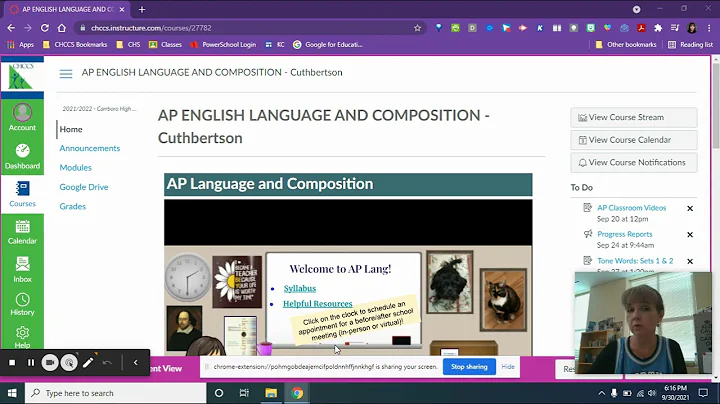Click the Windows taskbar search box
This screenshot has height=404, width=720.
(115, 393)
